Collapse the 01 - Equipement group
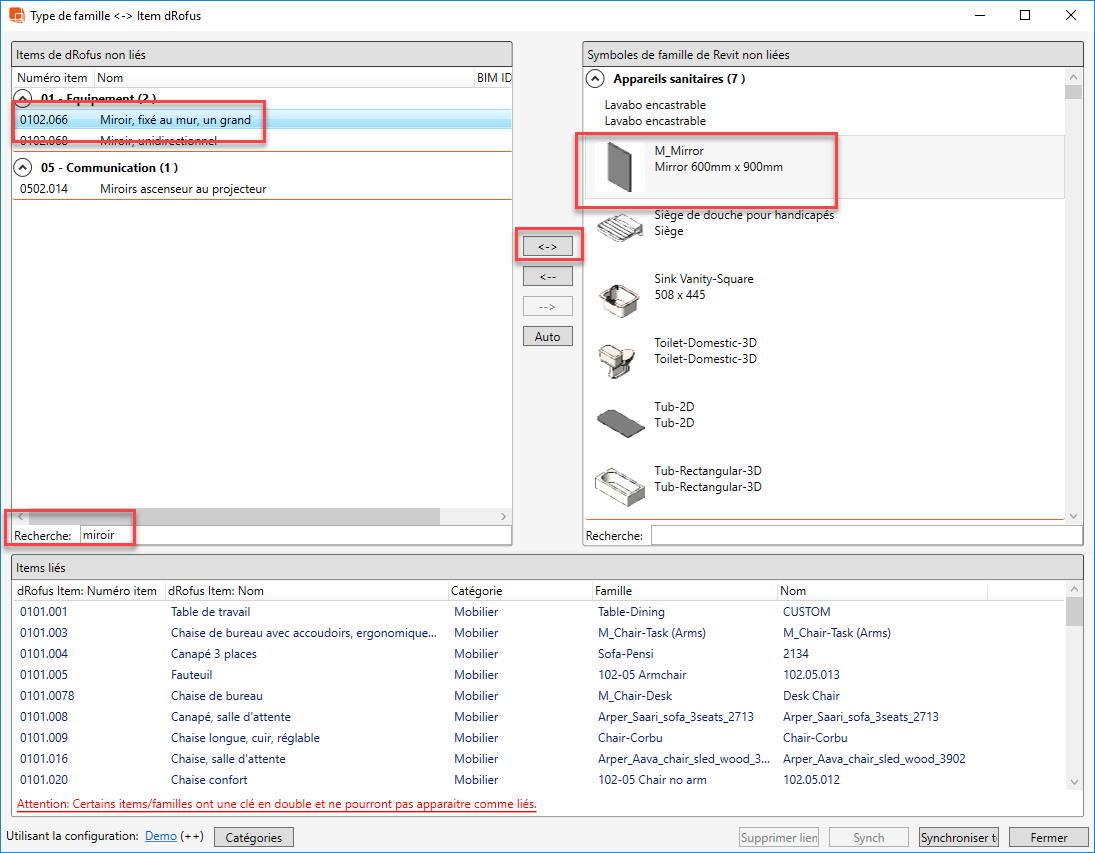 25,100
